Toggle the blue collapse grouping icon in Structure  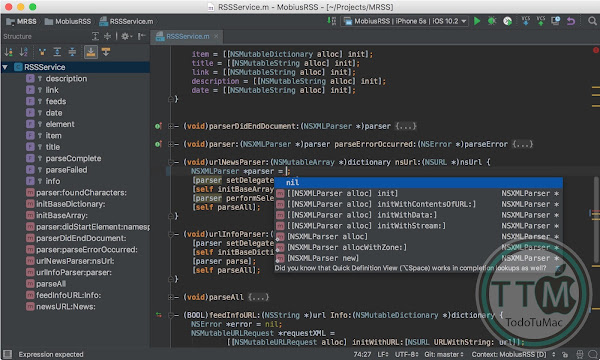[x=72, y=52]
